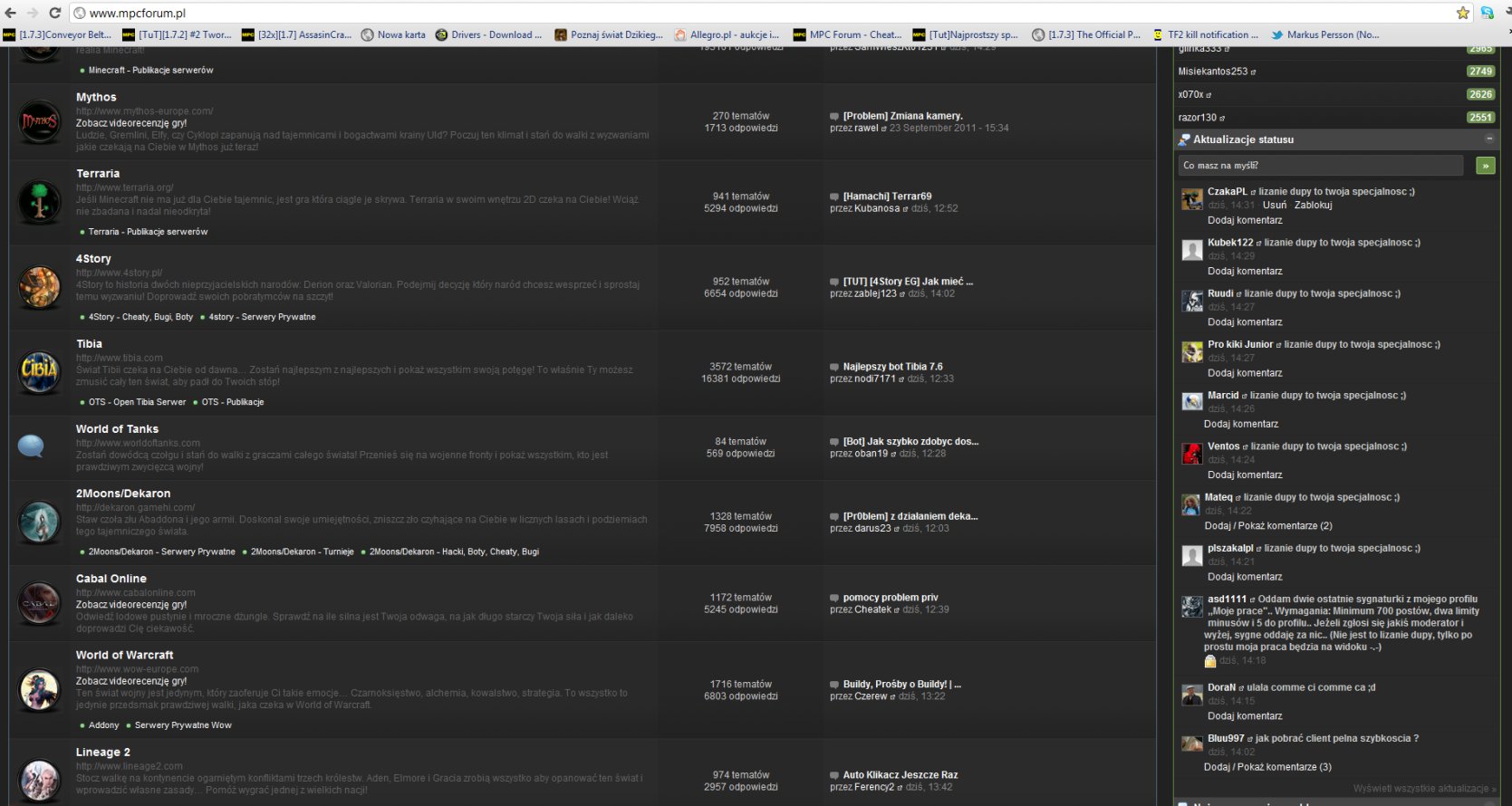This screenshot has width=1512, height=806.
Task: Open the World of Warcraft forum icon
Action: [39, 690]
